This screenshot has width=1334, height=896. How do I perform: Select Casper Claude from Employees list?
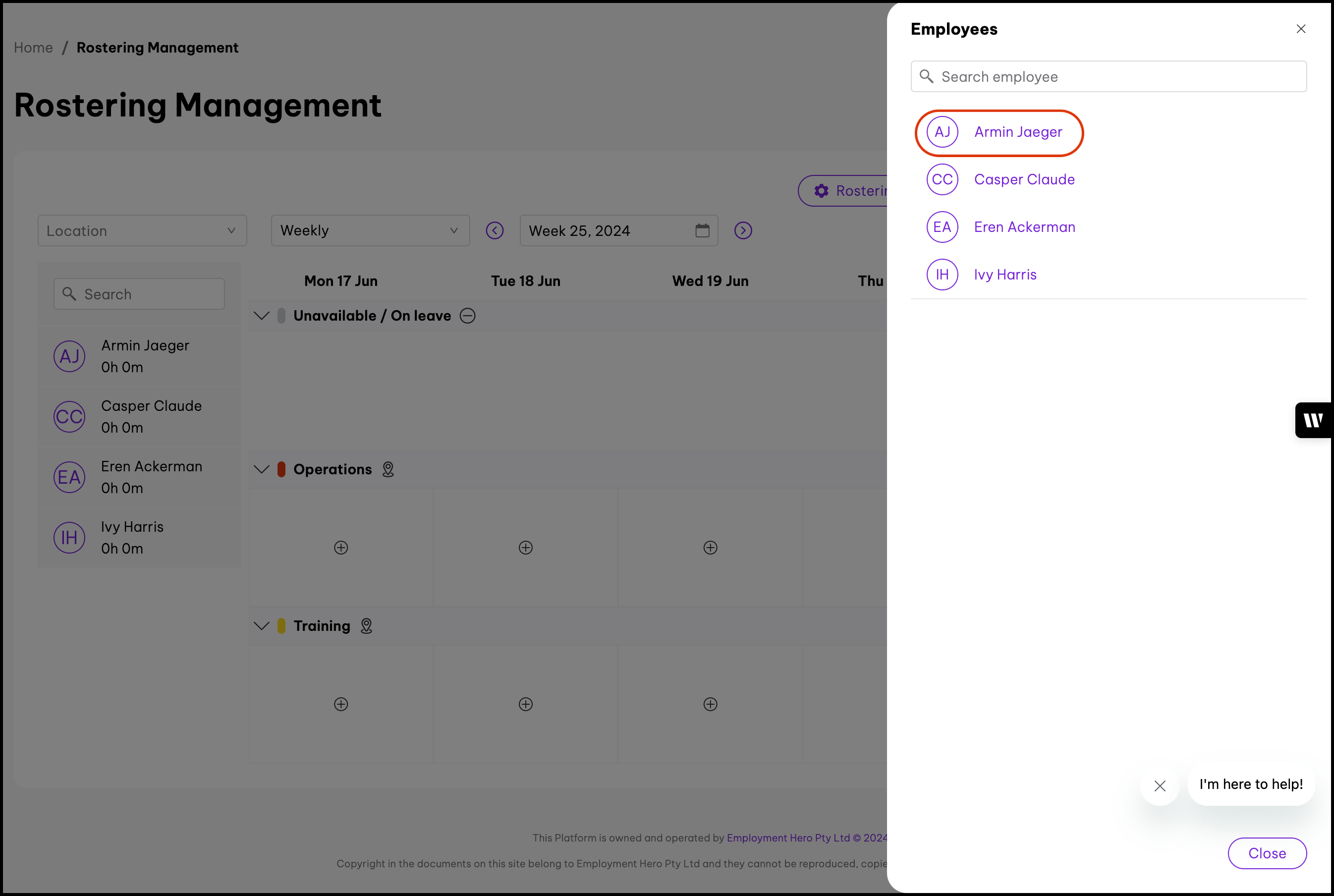click(x=1023, y=179)
